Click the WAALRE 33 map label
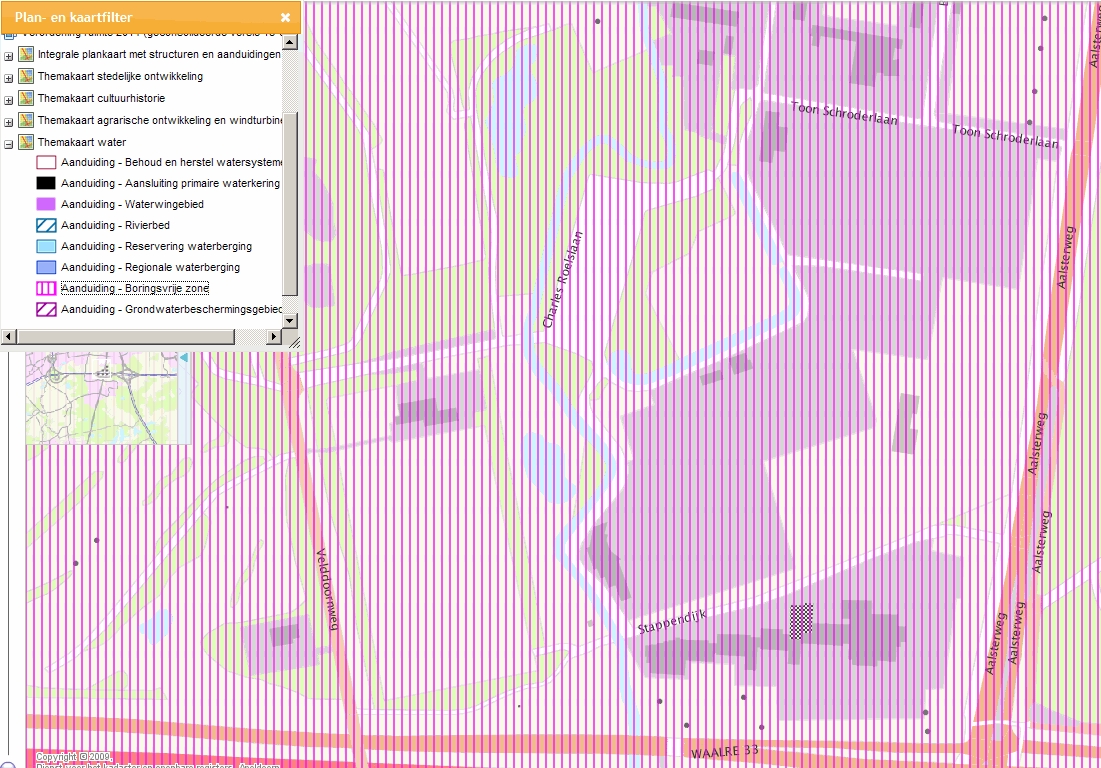The height and width of the screenshot is (768, 1101). coord(725,752)
